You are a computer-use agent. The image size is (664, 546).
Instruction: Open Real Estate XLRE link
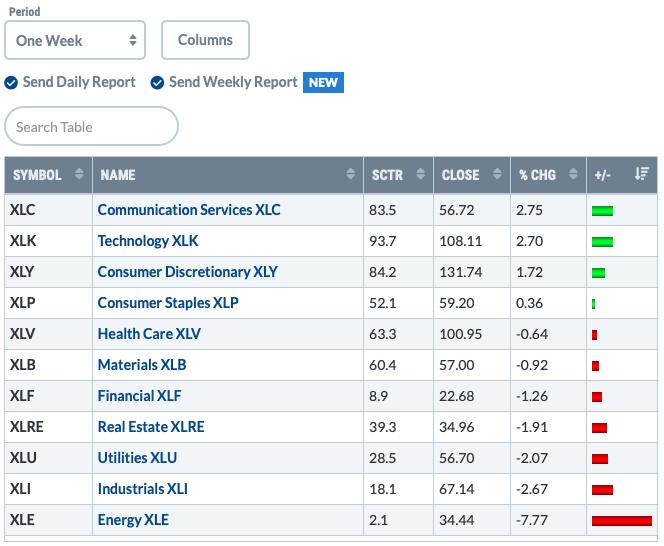(151, 427)
